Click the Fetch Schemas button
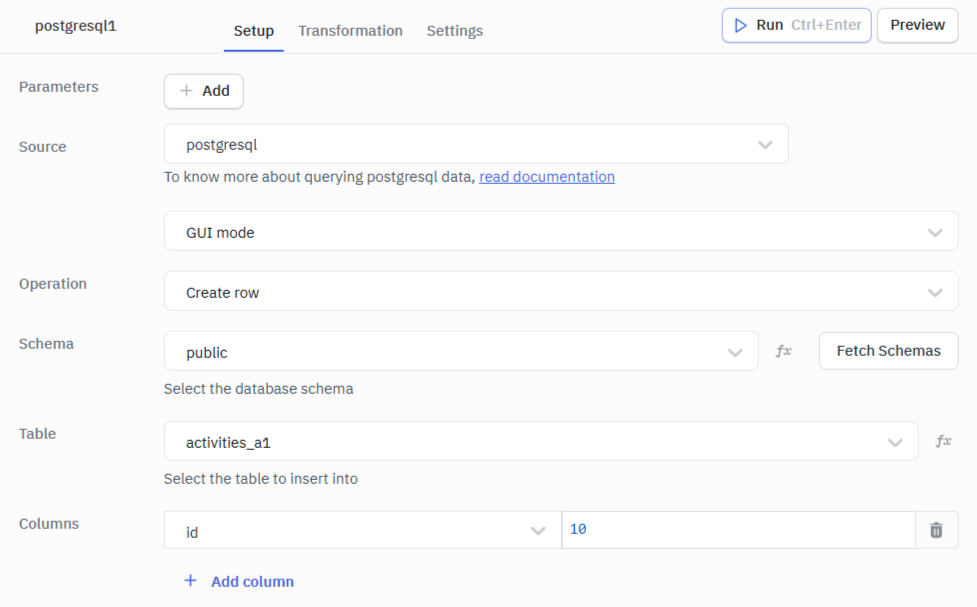The height and width of the screenshot is (607, 977). tap(888, 351)
